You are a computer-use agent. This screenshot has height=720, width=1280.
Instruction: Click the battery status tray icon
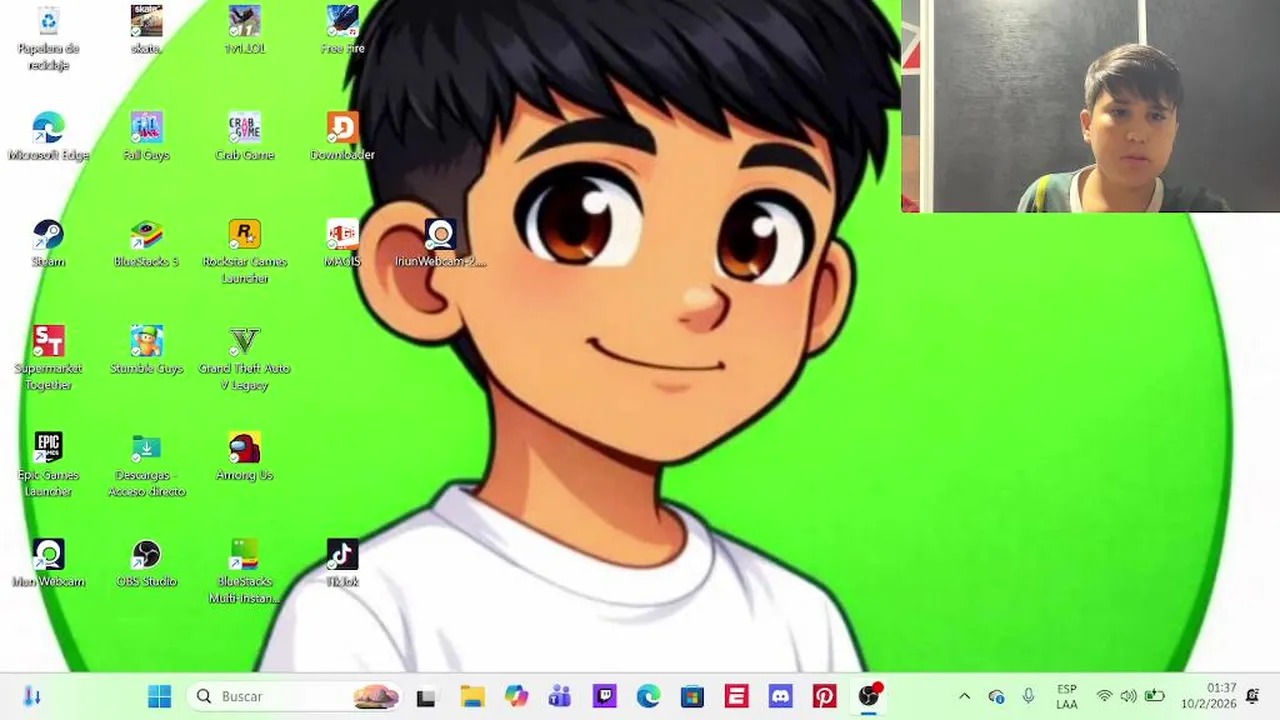tap(1154, 696)
